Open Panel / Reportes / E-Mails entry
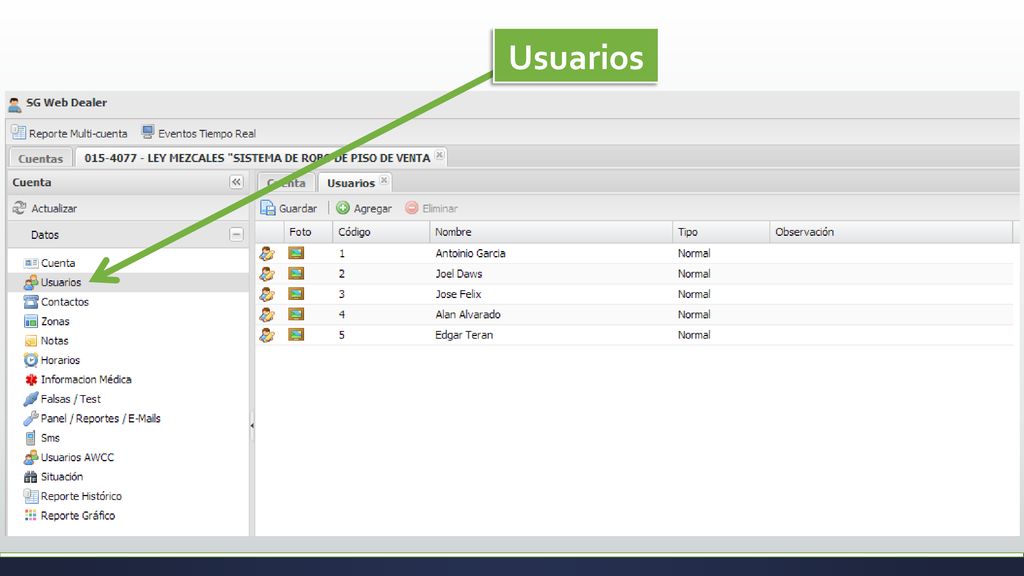 tap(91, 419)
